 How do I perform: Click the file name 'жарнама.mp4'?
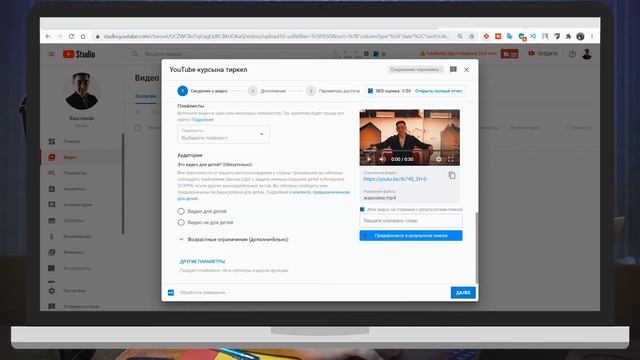[x=380, y=198]
